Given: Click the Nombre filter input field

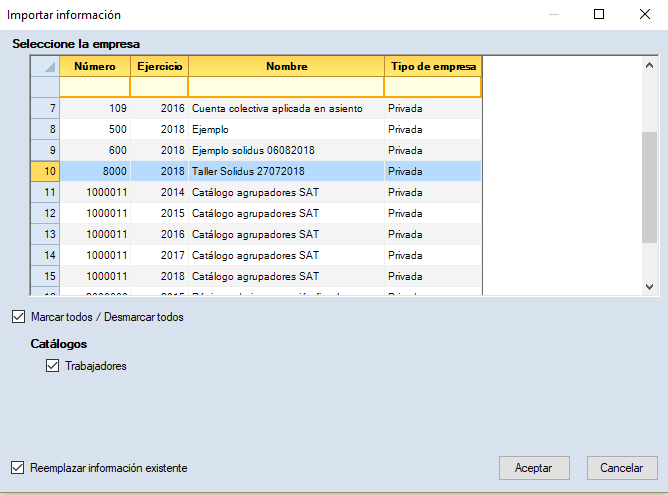Looking at the screenshot, I should [x=286, y=87].
